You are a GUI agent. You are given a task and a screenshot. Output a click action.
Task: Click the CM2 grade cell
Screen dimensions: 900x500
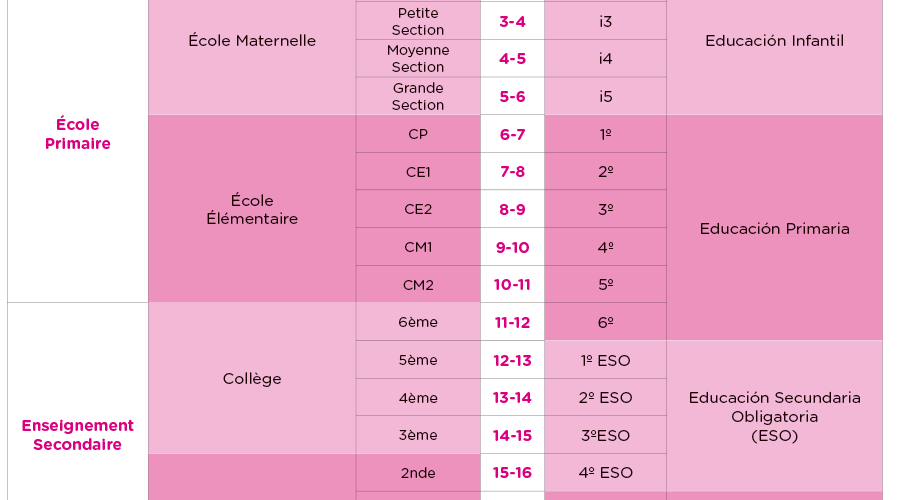pyautogui.click(x=418, y=285)
